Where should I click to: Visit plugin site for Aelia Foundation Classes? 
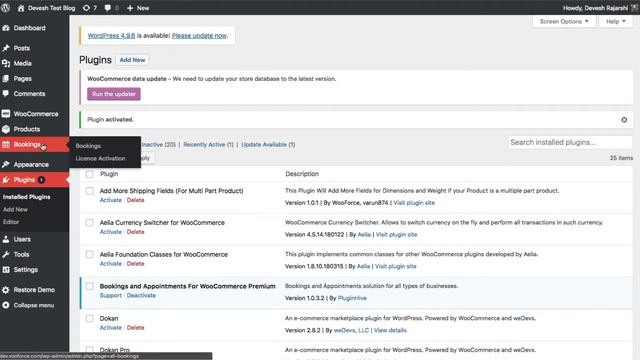(396, 266)
